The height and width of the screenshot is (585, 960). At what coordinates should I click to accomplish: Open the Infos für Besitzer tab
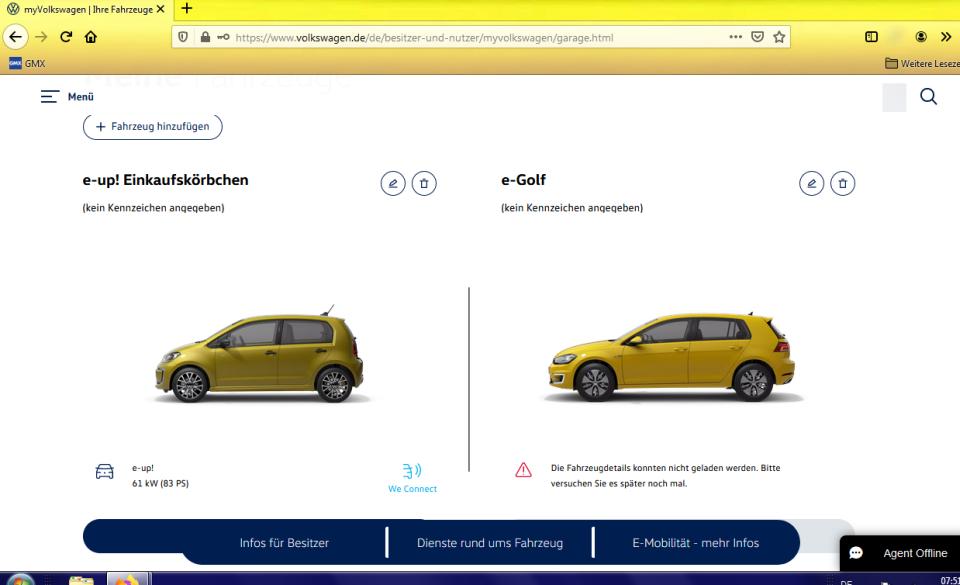284,543
